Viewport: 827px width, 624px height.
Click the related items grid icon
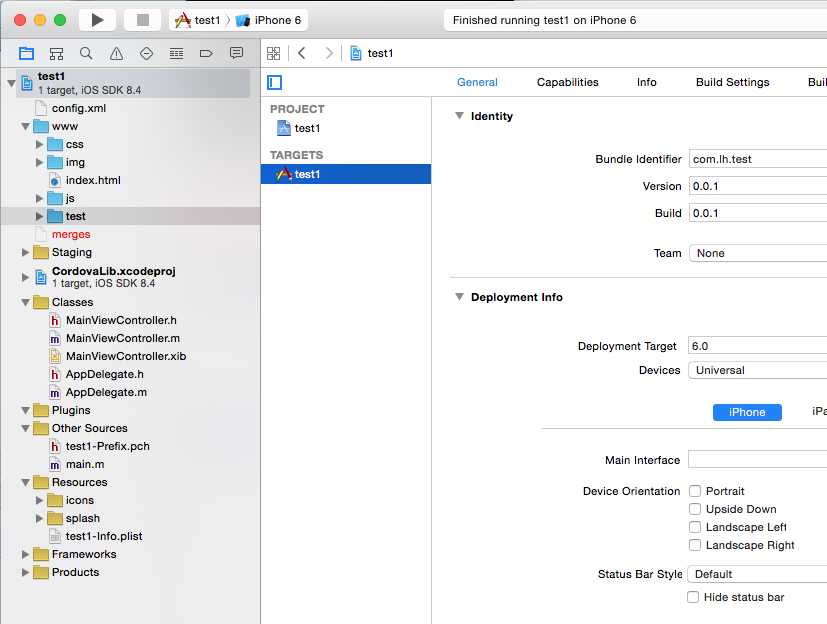coord(273,53)
